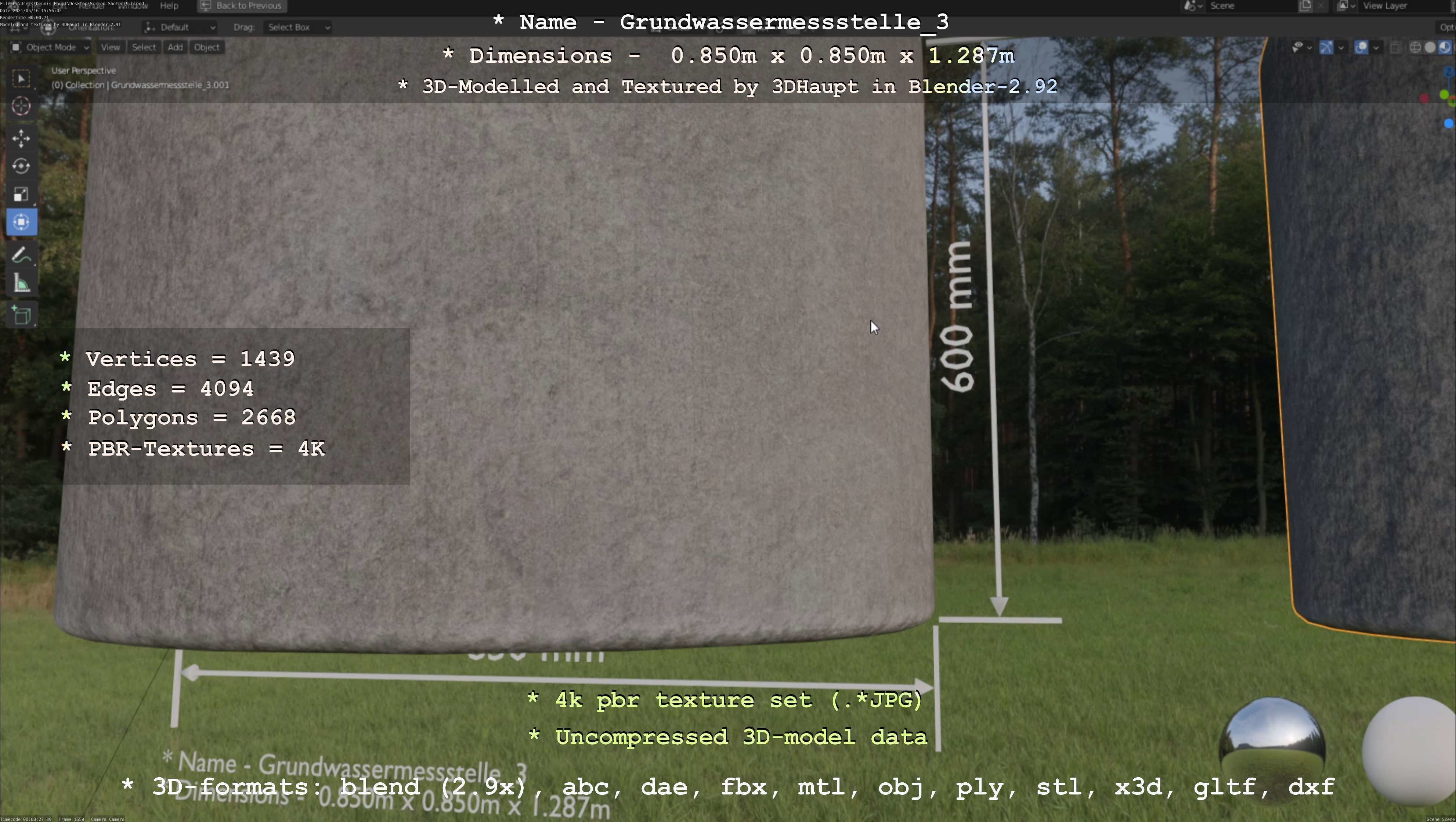
Task: Click the 'PBR-Textures = 4K' text
Action: (206, 449)
